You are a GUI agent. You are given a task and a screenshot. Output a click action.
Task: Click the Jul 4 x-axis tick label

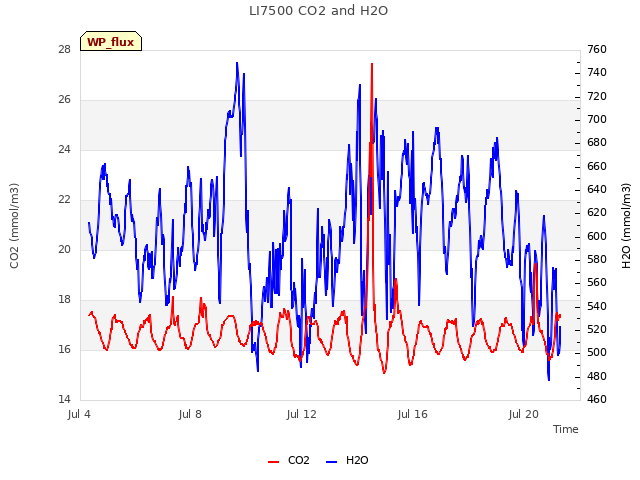79,414
